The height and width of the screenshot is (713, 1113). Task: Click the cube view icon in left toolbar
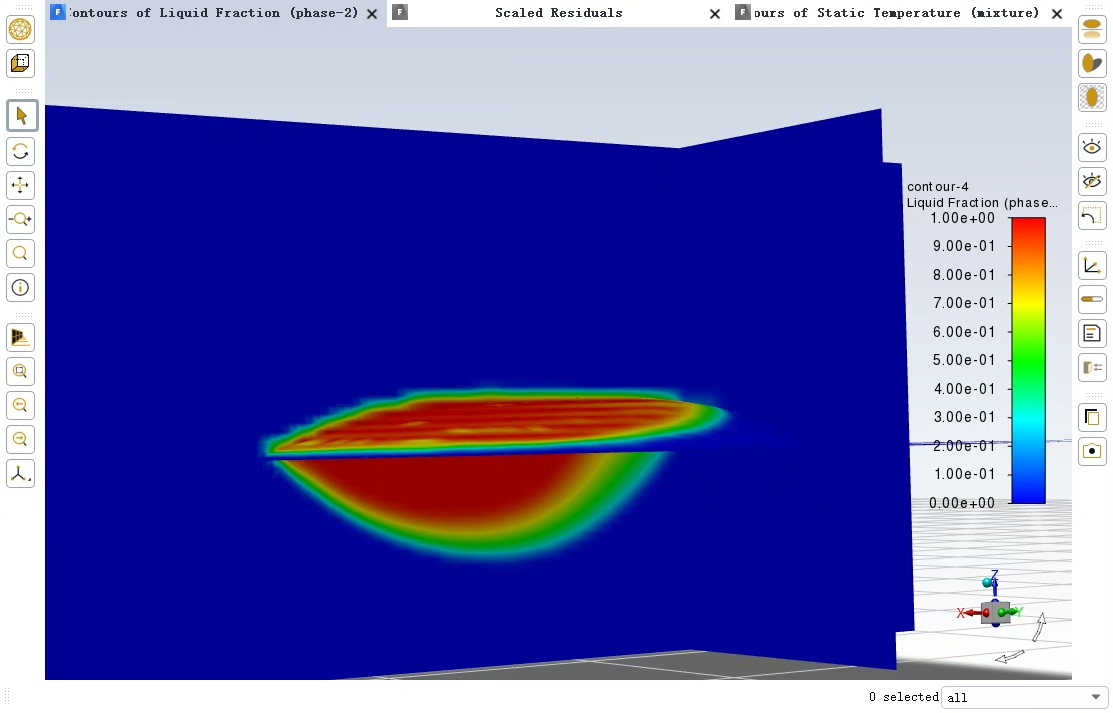[21, 63]
